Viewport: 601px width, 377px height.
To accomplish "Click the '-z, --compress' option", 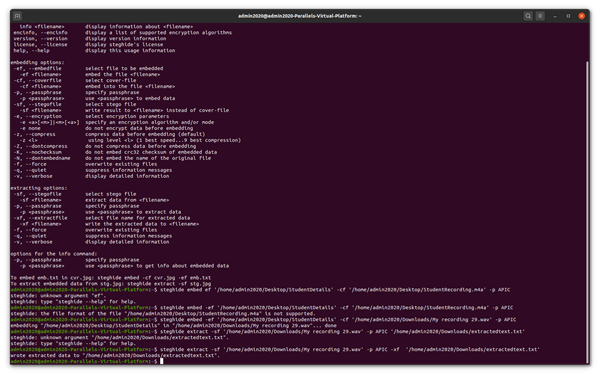I will click(35, 134).
